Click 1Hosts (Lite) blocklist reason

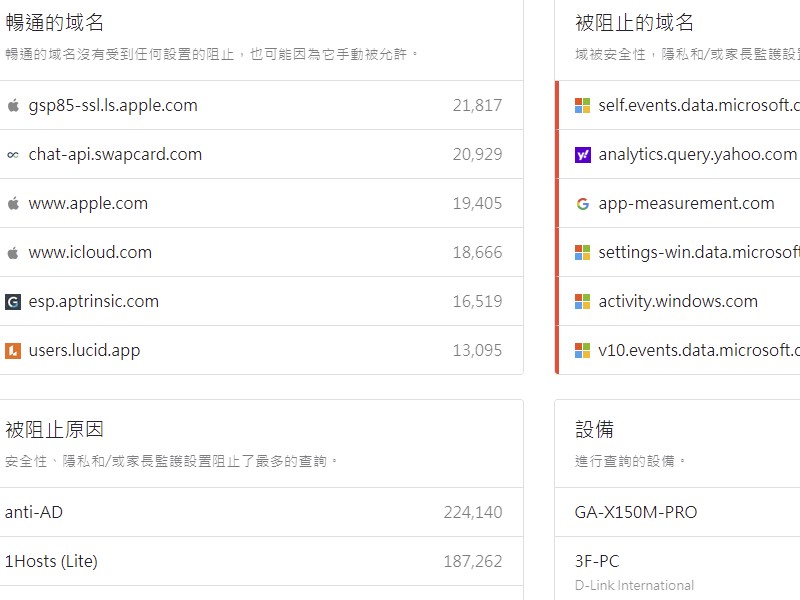51,561
